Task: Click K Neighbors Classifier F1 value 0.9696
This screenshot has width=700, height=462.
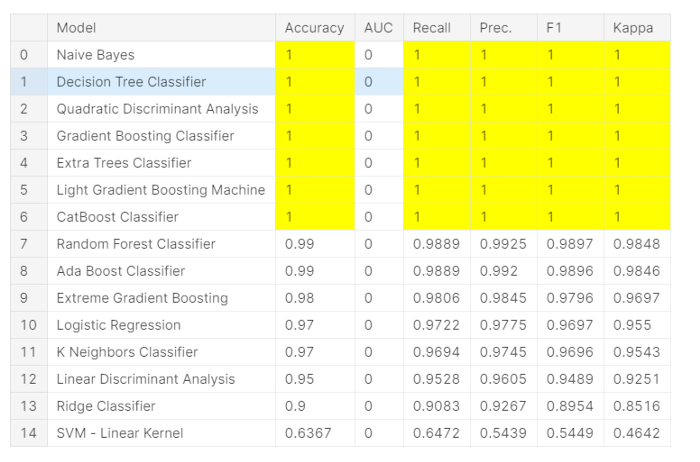Action: [x=567, y=352]
